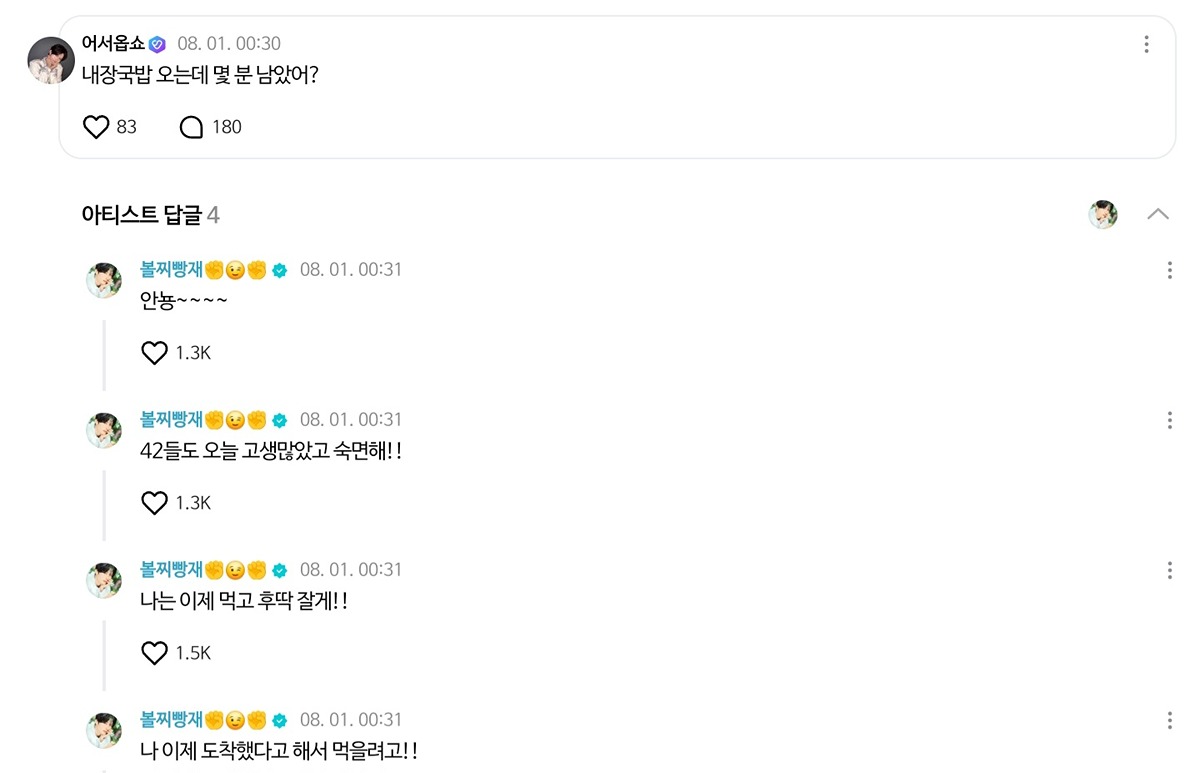Open 어서옵쇼 profile picture
This screenshot has height=773, width=1200.
[x=51, y=61]
